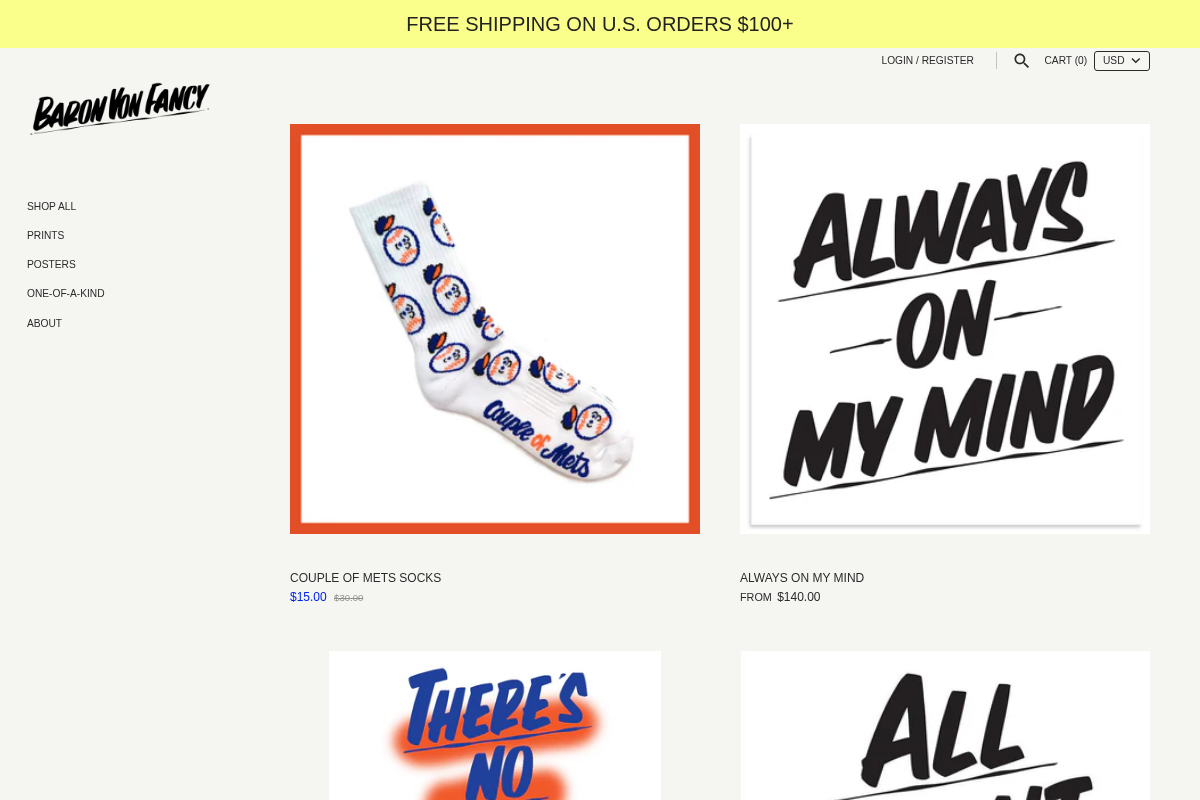The width and height of the screenshot is (1200, 800).
Task: Open the All black lettering print thumbnail
Action: pos(945,725)
